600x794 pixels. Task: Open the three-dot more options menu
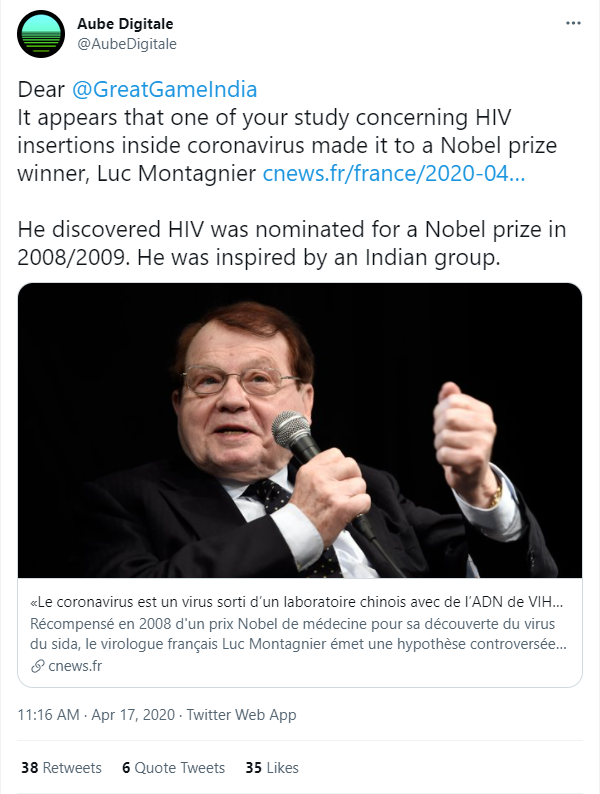coord(573,23)
